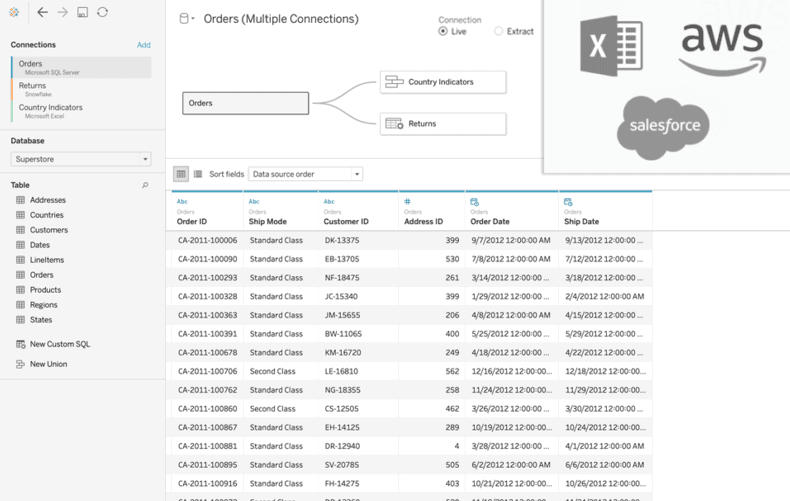790x501 pixels.
Task: Click the Order Date datetime type icon
Action: tap(474, 202)
